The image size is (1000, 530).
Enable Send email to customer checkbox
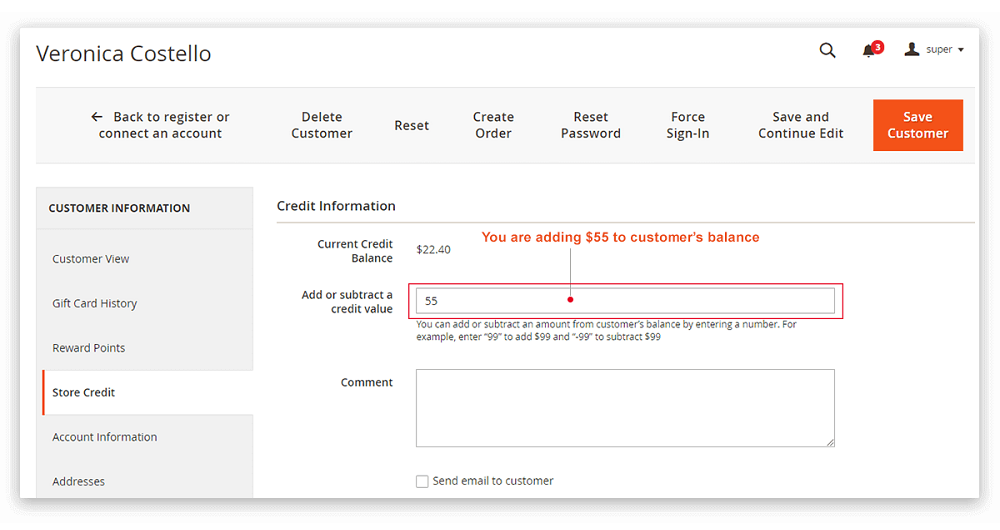tap(422, 481)
